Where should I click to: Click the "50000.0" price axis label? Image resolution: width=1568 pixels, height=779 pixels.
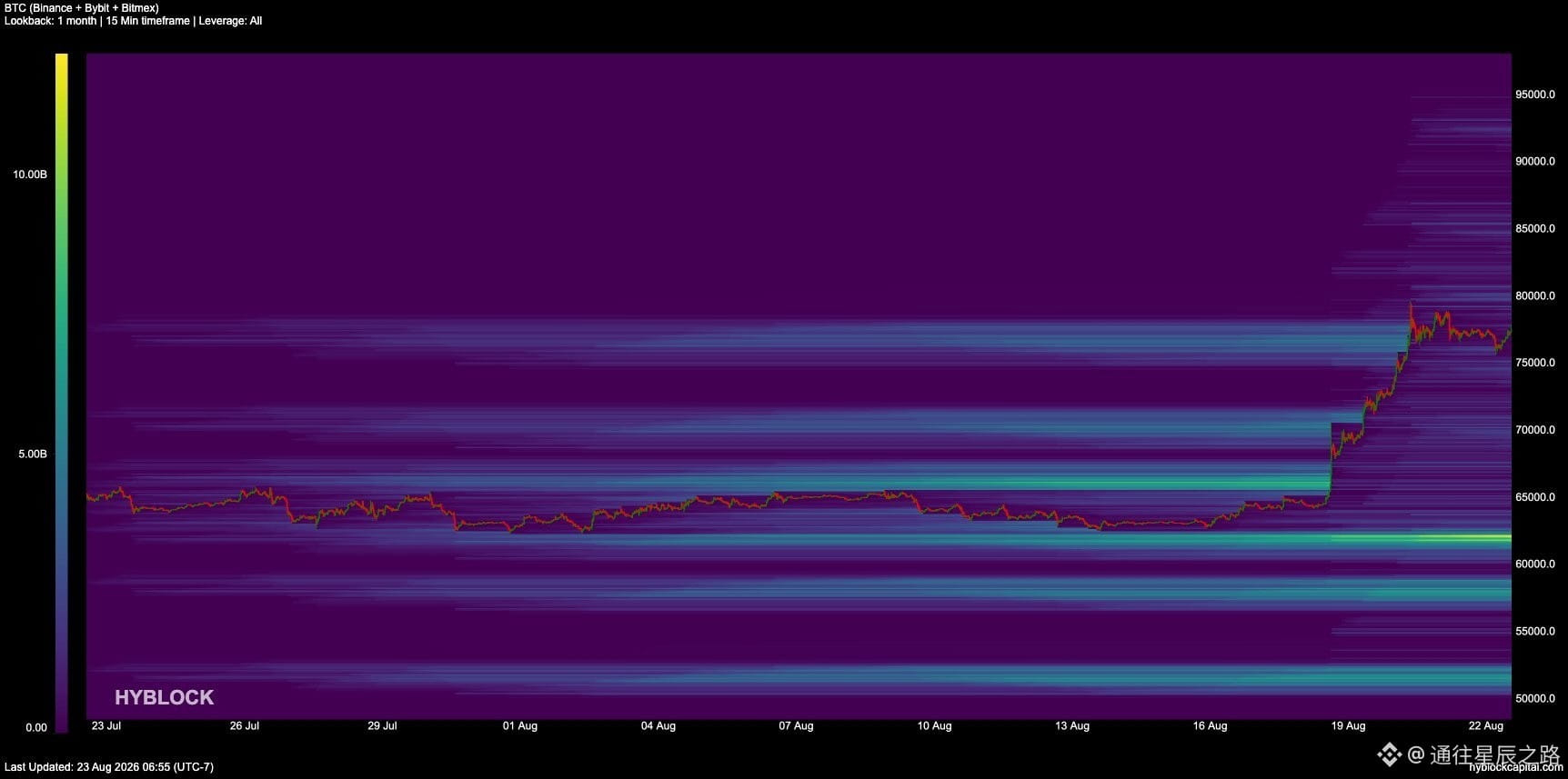pyautogui.click(x=1535, y=699)
